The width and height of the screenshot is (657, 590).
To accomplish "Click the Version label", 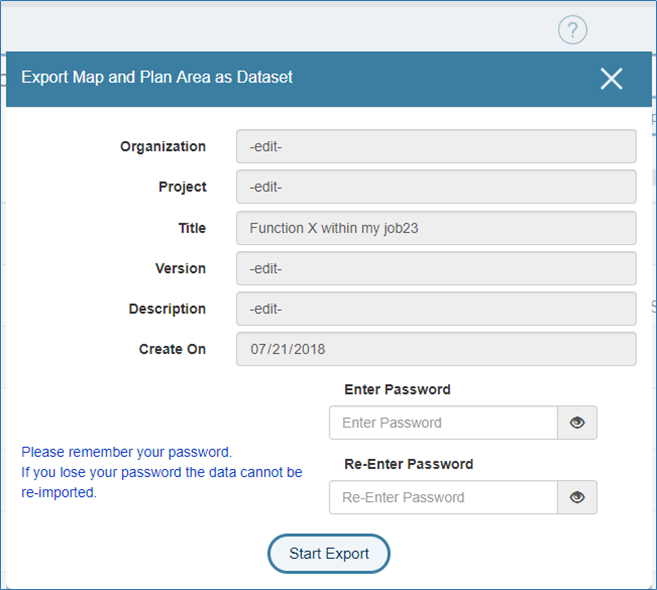I will [181, 268].
